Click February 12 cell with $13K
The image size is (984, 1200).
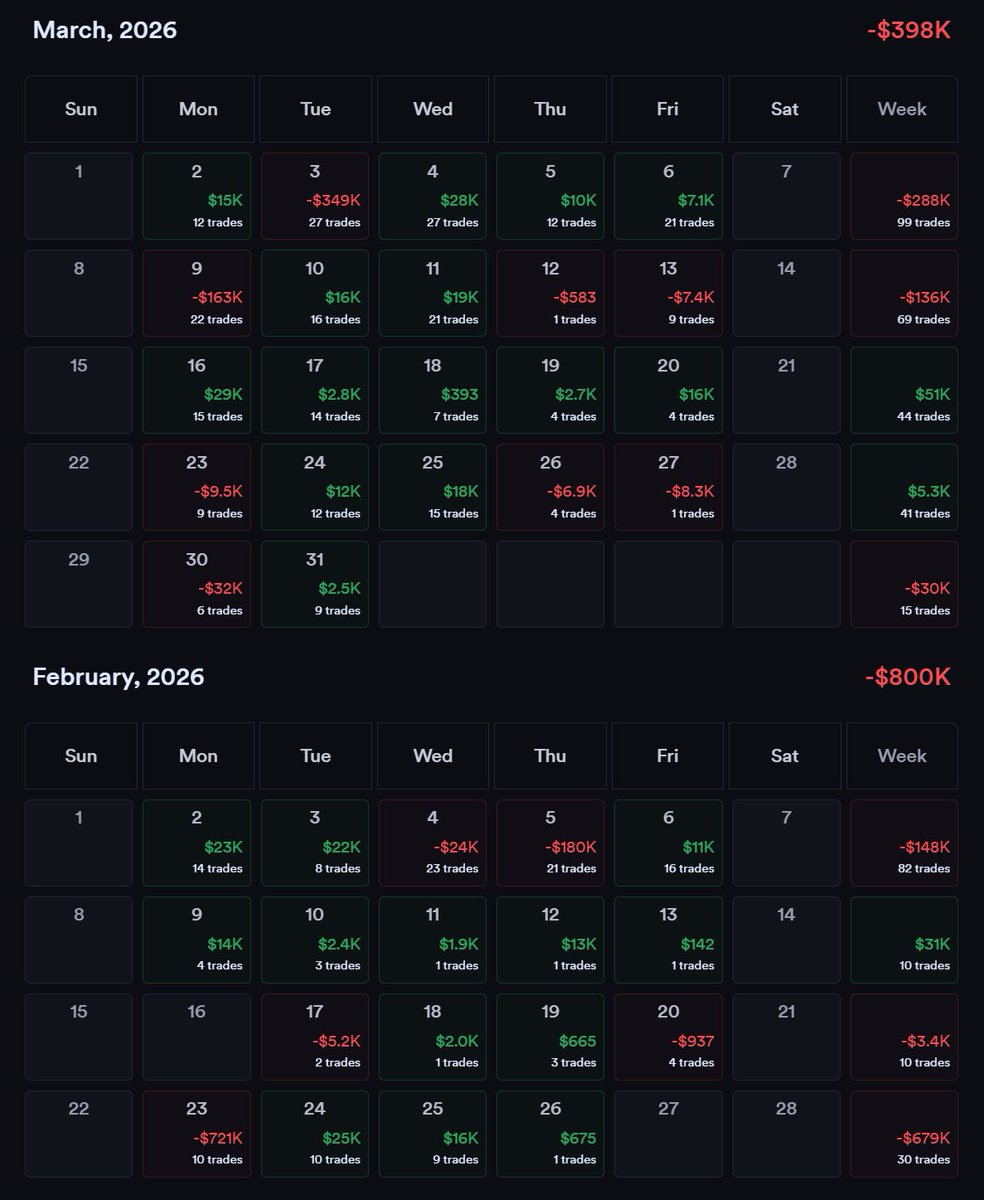pos(550,940)
